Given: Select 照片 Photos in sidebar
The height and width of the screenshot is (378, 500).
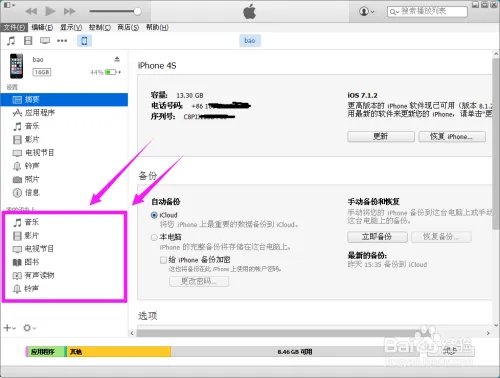Looking at the screenshot, I should tap(64, 179).
